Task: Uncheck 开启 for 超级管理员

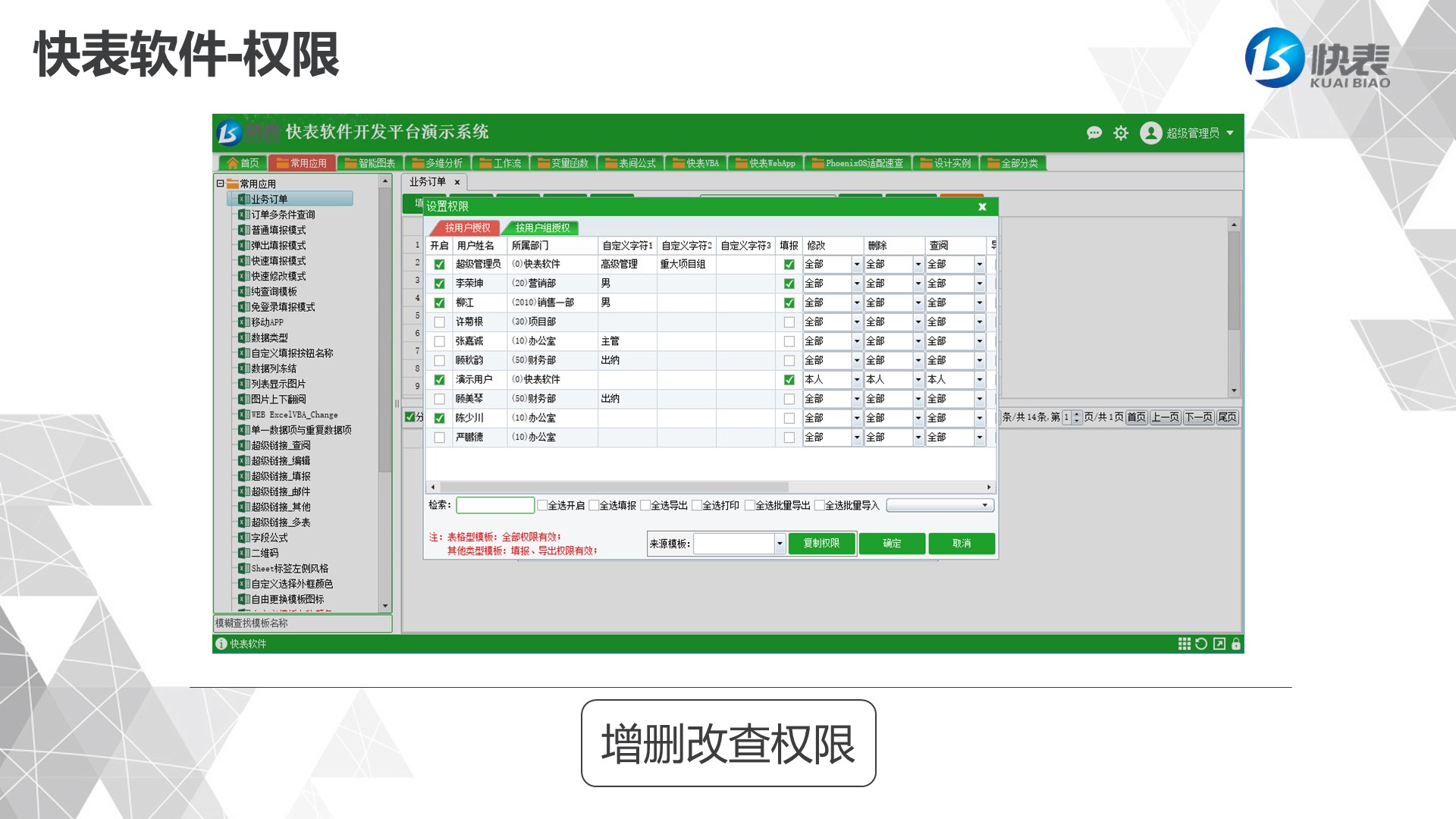Action: coord(439,265)
